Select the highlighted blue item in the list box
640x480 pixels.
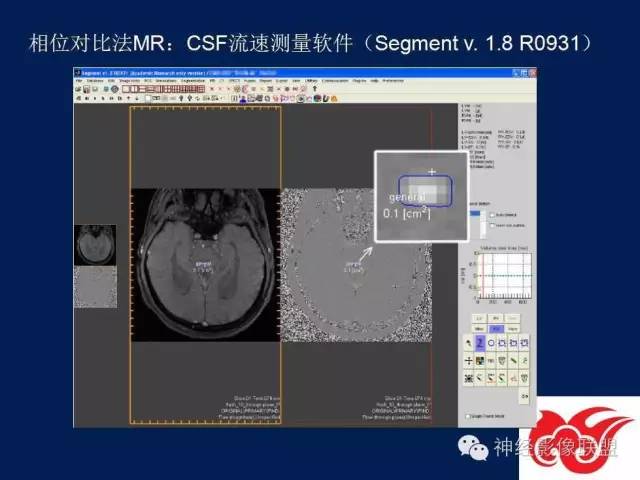pyautogui.click(x=474, y=213)
